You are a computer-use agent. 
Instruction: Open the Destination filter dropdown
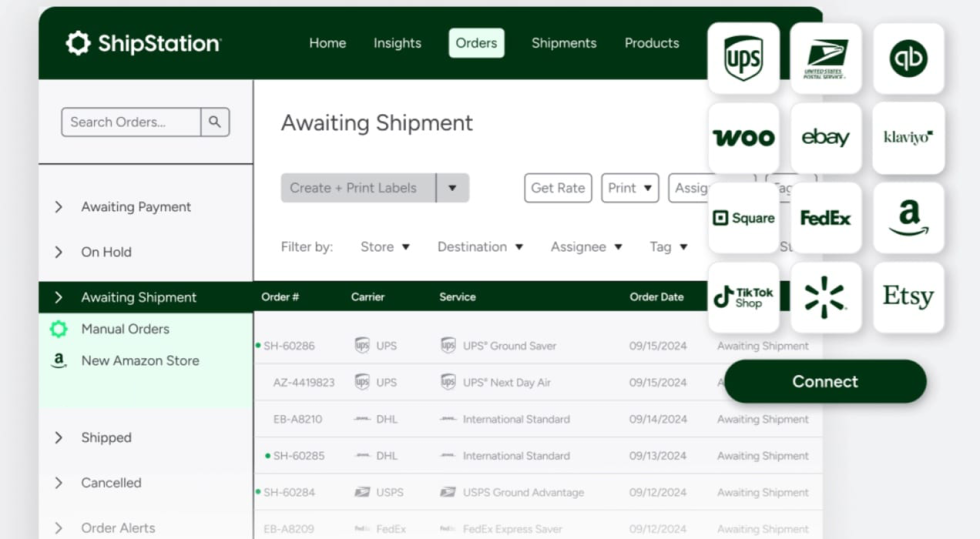pos(480,247)
